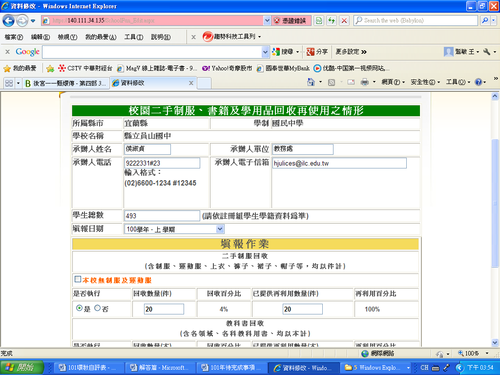
Task: Click the browser Forward arrow button
Action: coord(22,21)
